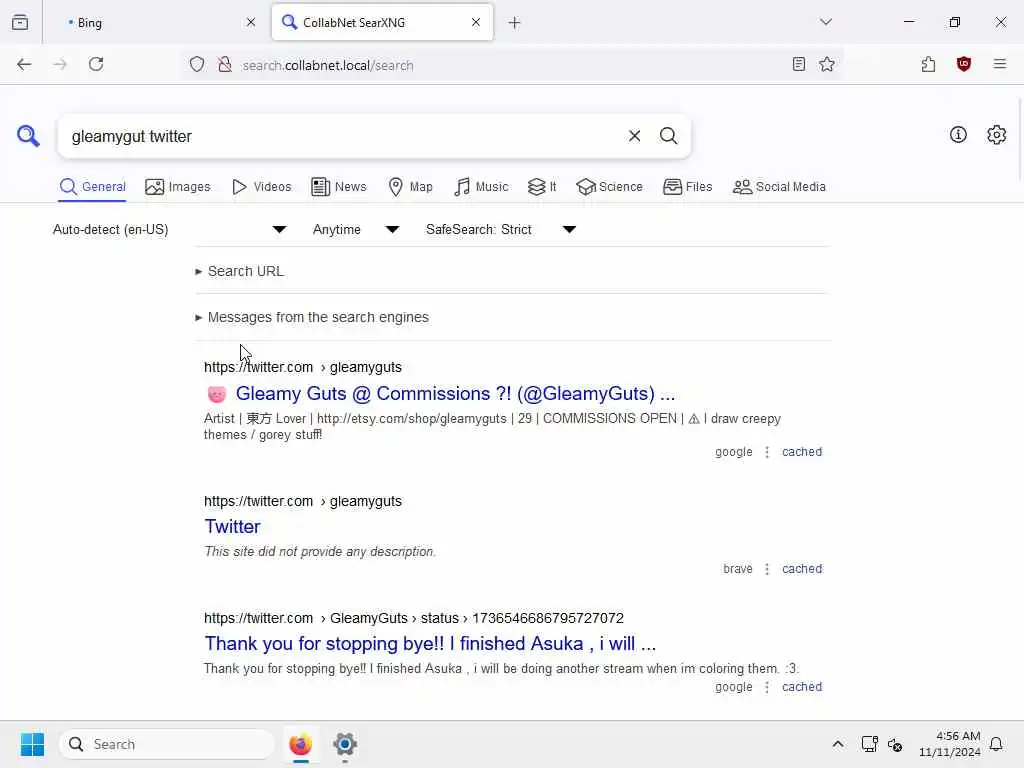Image resolution: width=1024 pixels, height=768 pixels.
Task: Submit search with the magnifier button
Action: click(x=668, y=136)
